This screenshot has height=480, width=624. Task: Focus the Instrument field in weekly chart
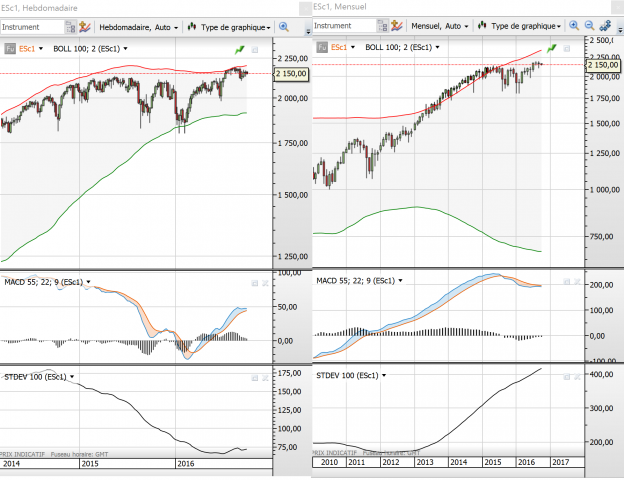point(32,27)
